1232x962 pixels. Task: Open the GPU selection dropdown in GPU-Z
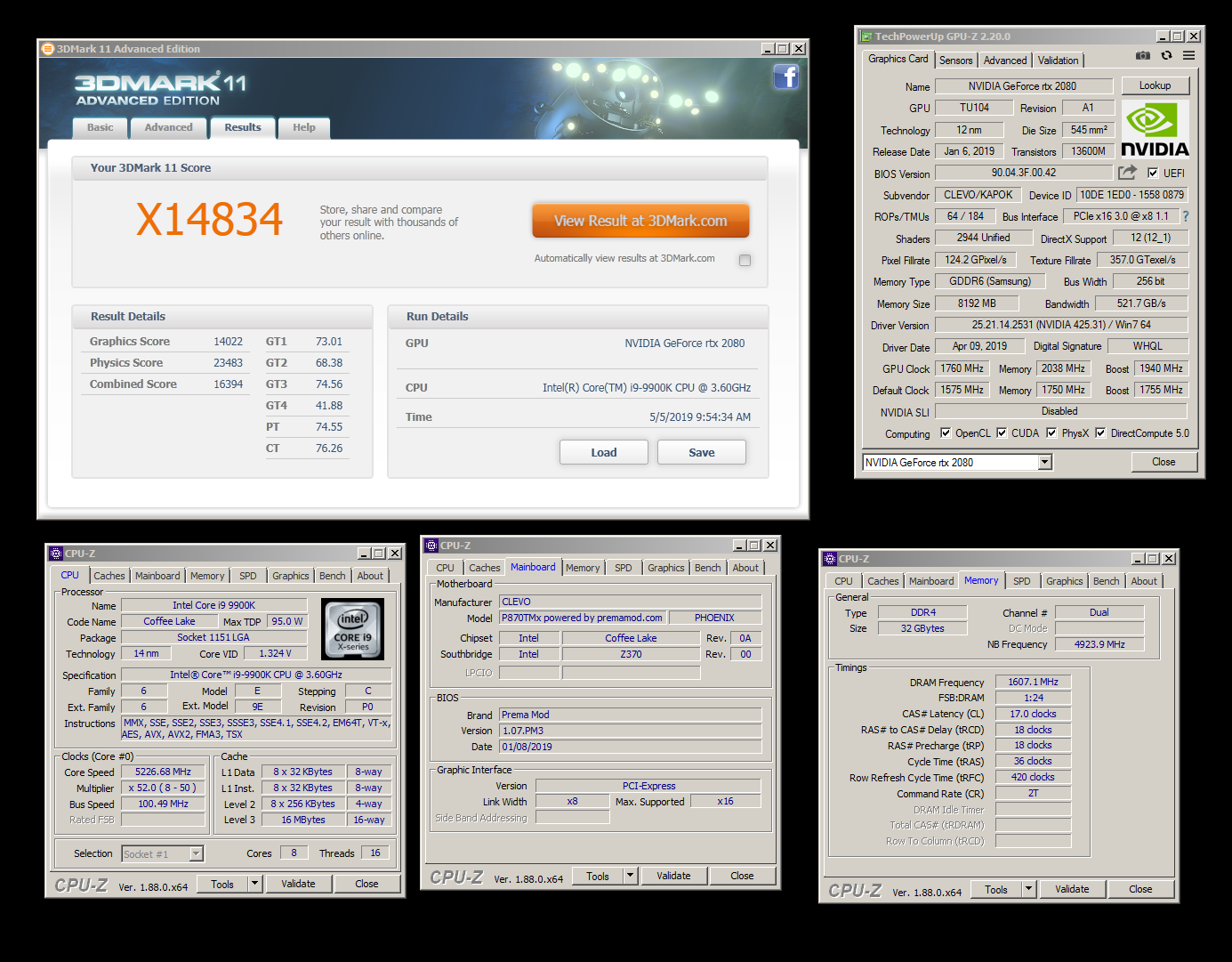coord(1045,462)
